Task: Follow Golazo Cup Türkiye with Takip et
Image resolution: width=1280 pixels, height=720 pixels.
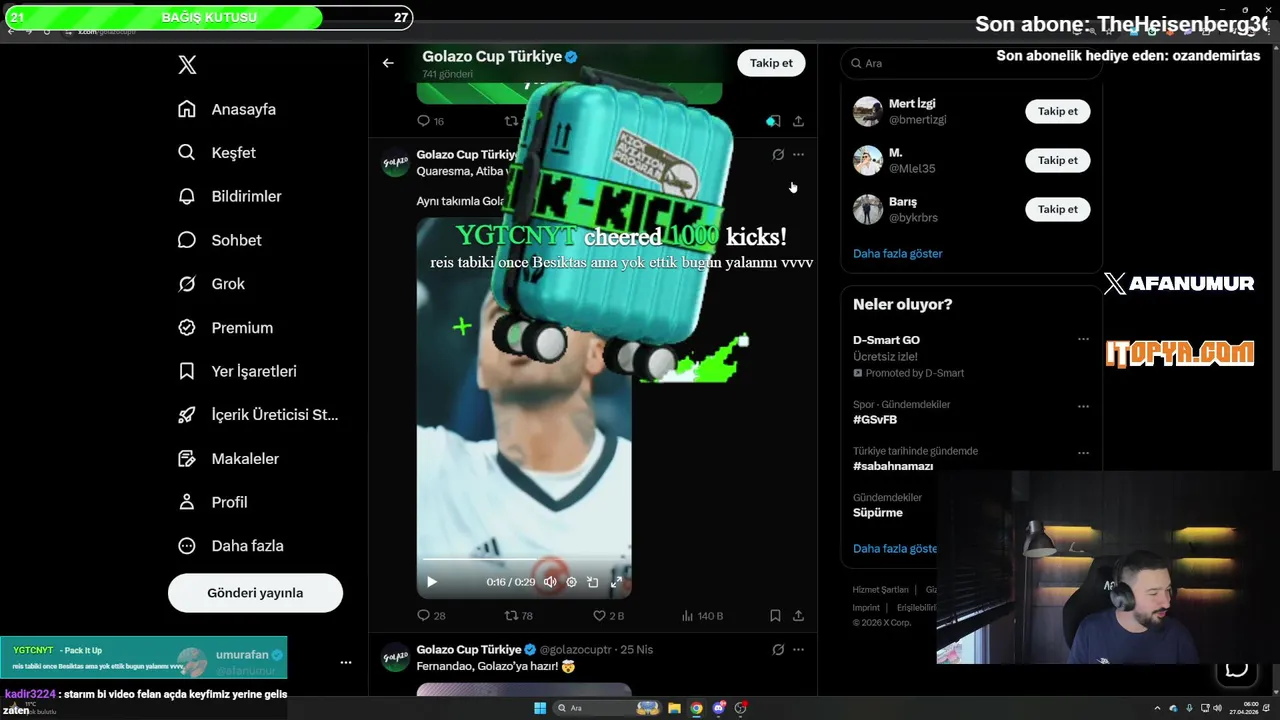Action: click(771, 63)
